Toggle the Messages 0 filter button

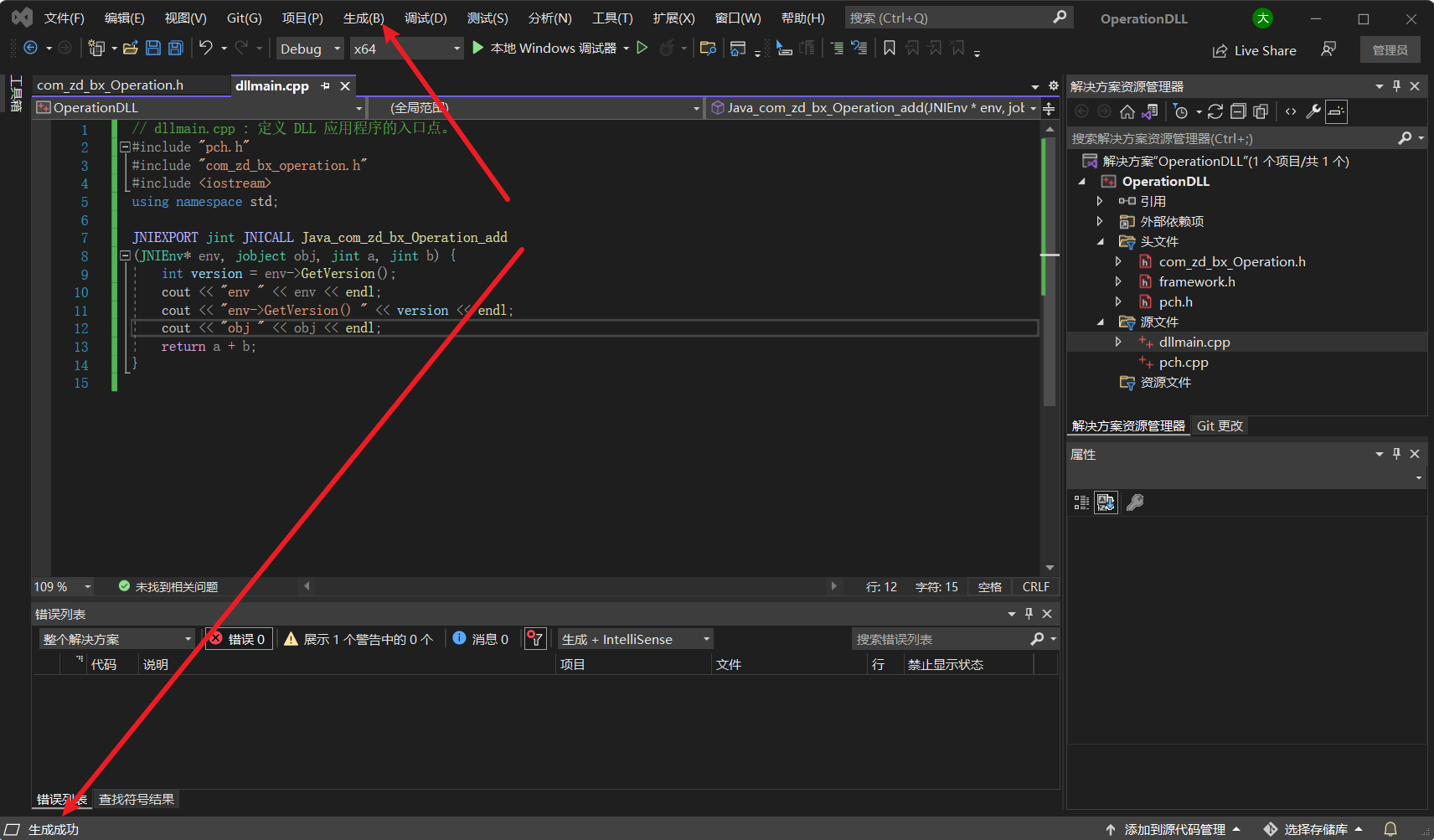click(481, 639)
